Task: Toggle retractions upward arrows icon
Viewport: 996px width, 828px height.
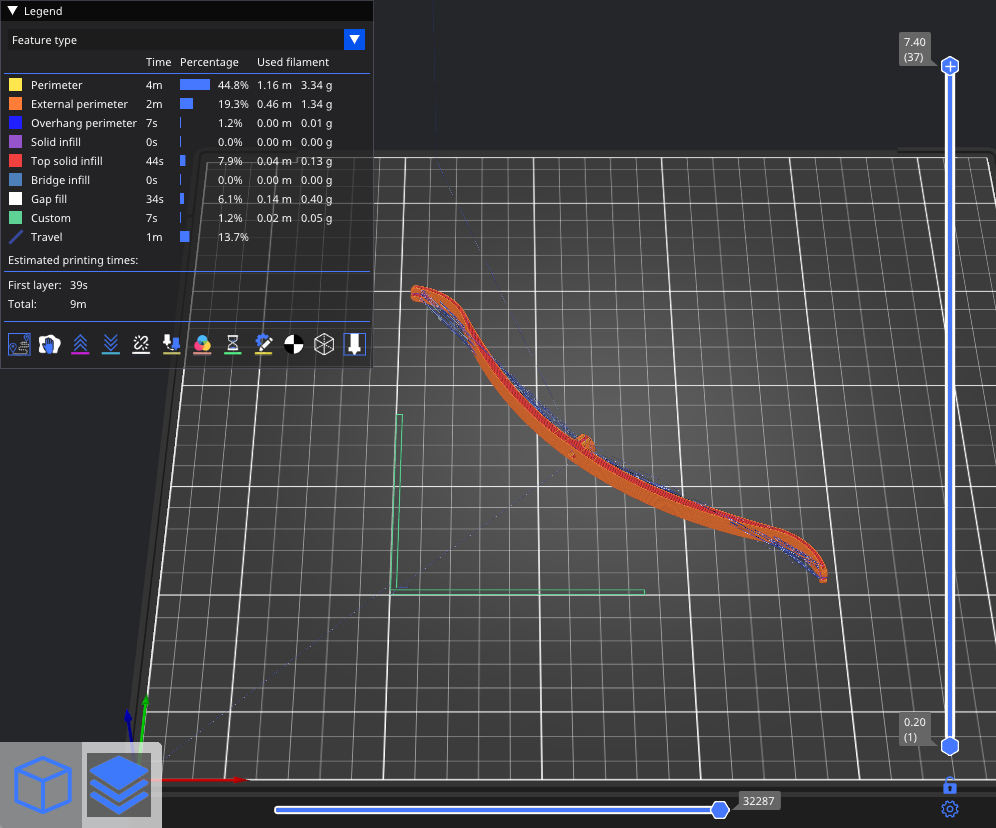Action: 81,344
